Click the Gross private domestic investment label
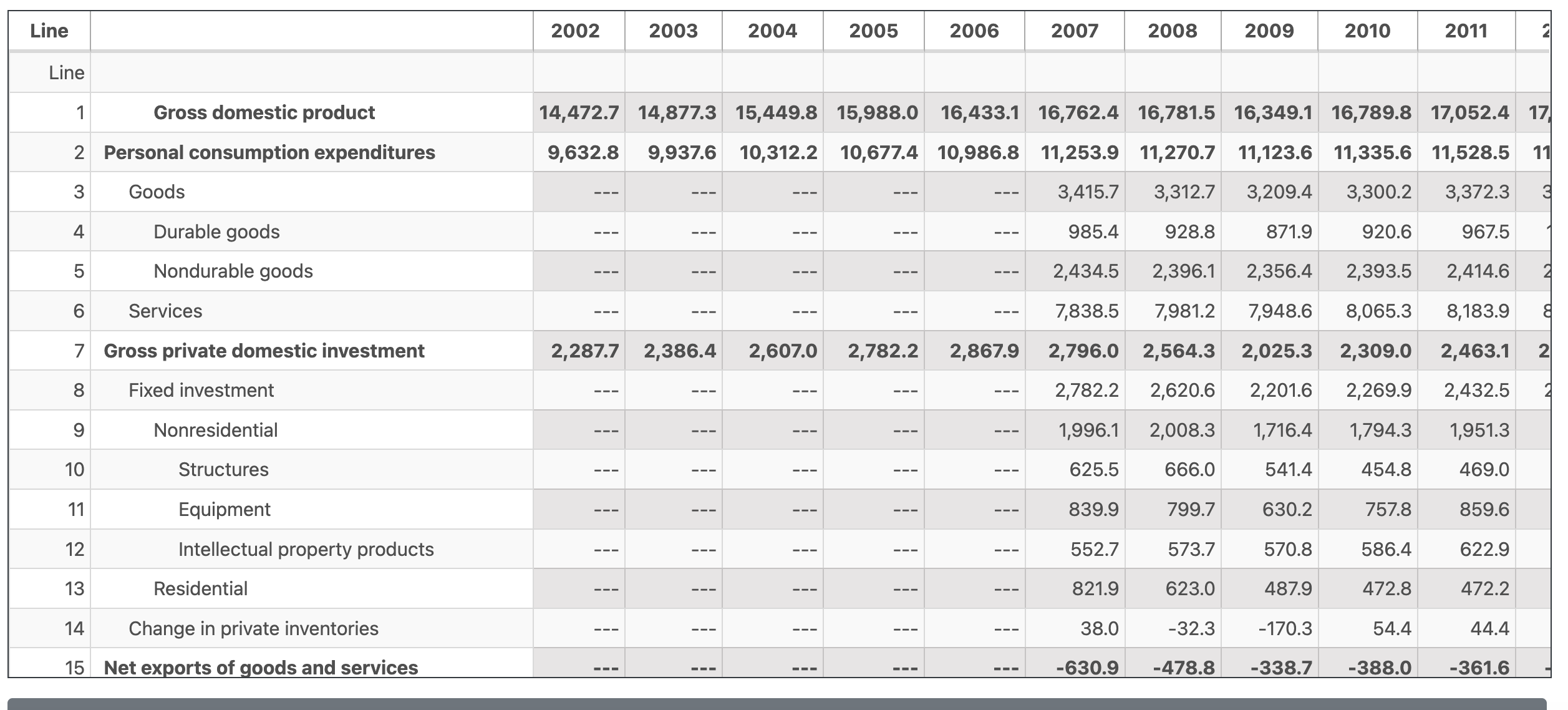1568x710 pixels. click(264, 351)
